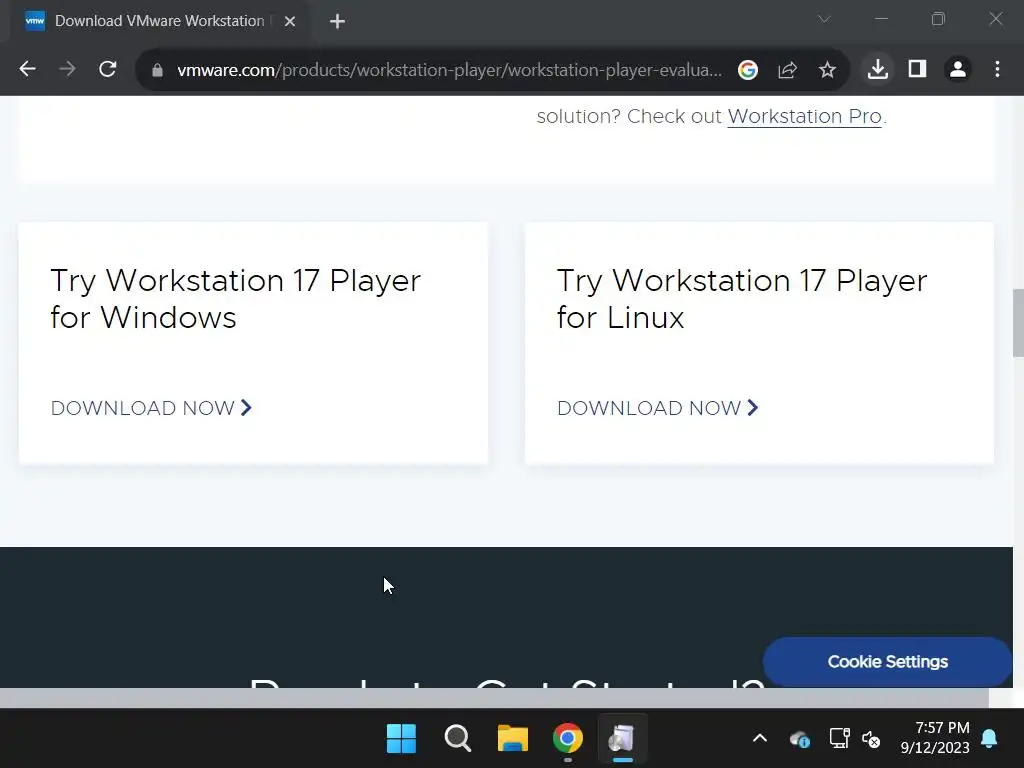Select Try Workstation 17 Player for Windows heading
This screenshot has width=1024, height=768.
(236, 299)
